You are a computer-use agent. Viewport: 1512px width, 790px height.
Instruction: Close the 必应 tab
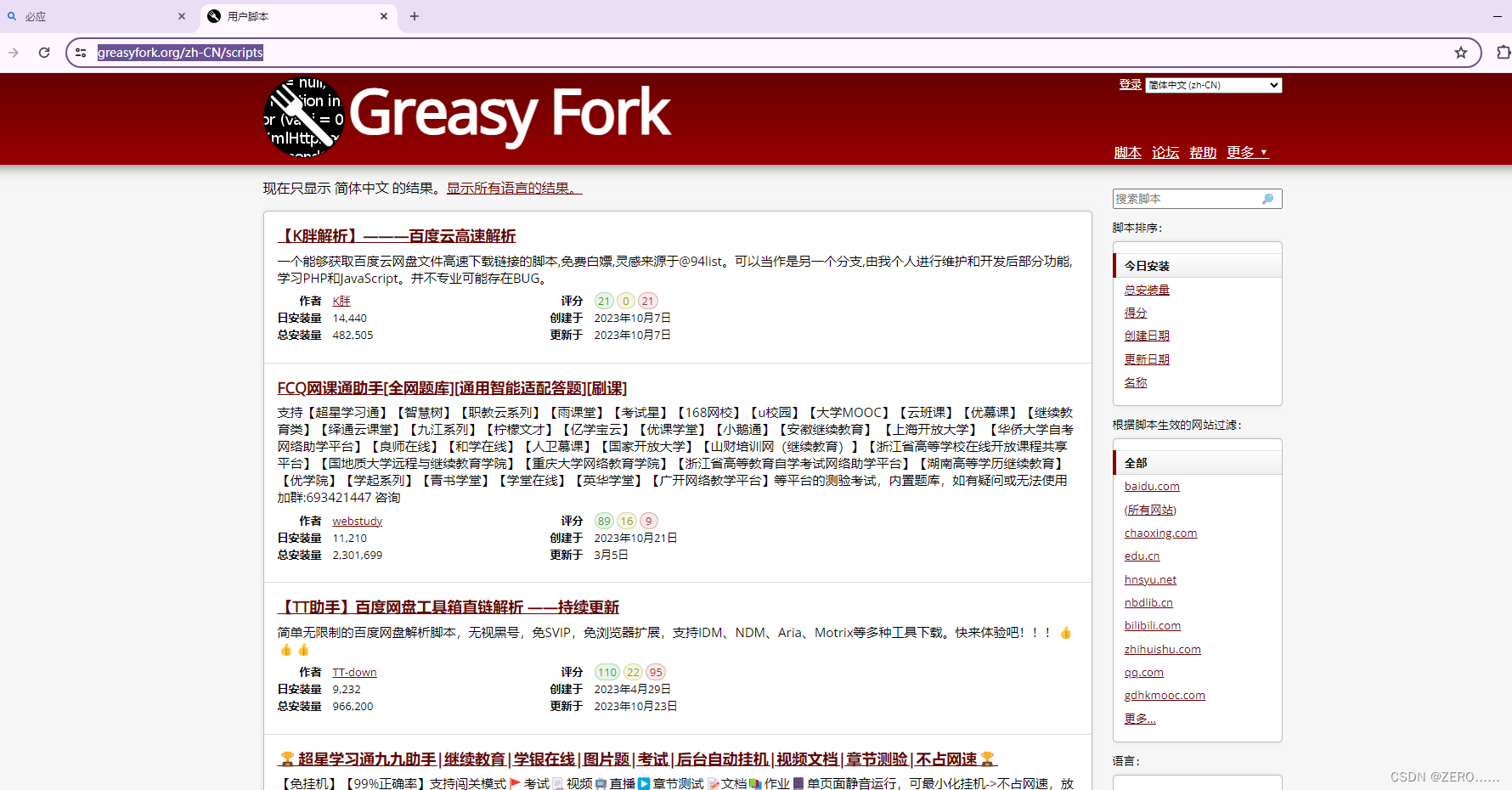pos(182,16)
